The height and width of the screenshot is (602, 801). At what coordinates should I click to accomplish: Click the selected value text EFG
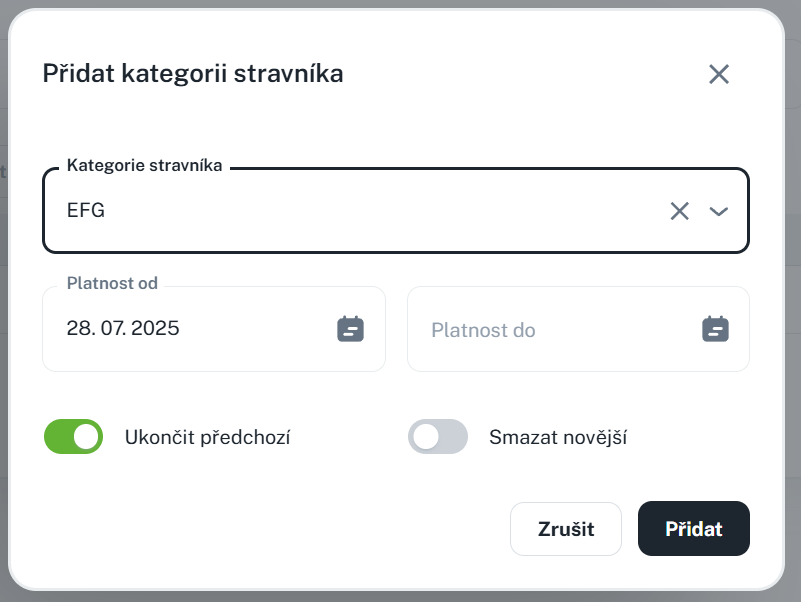point(86,211)
